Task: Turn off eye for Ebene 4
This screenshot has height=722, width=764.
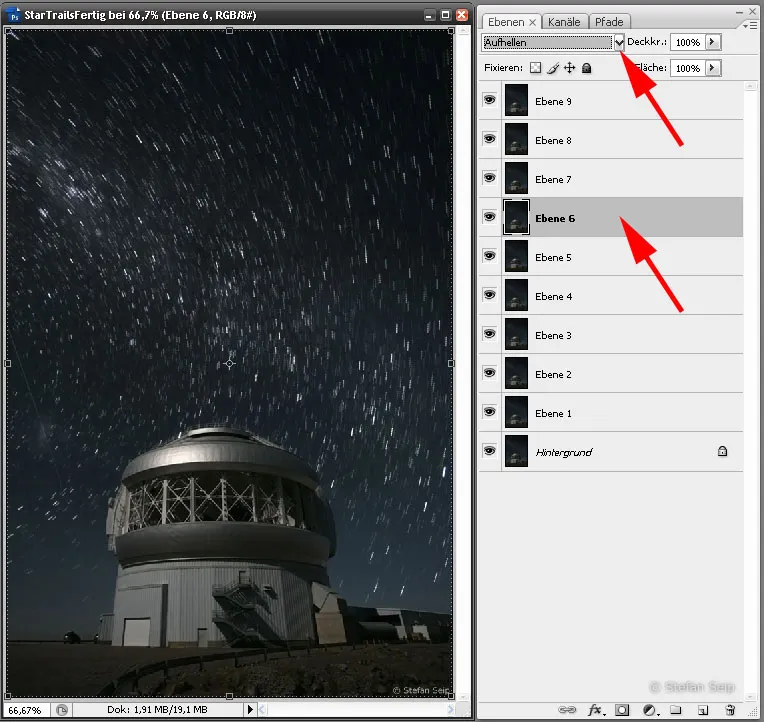Action: [x=489, y=295]
